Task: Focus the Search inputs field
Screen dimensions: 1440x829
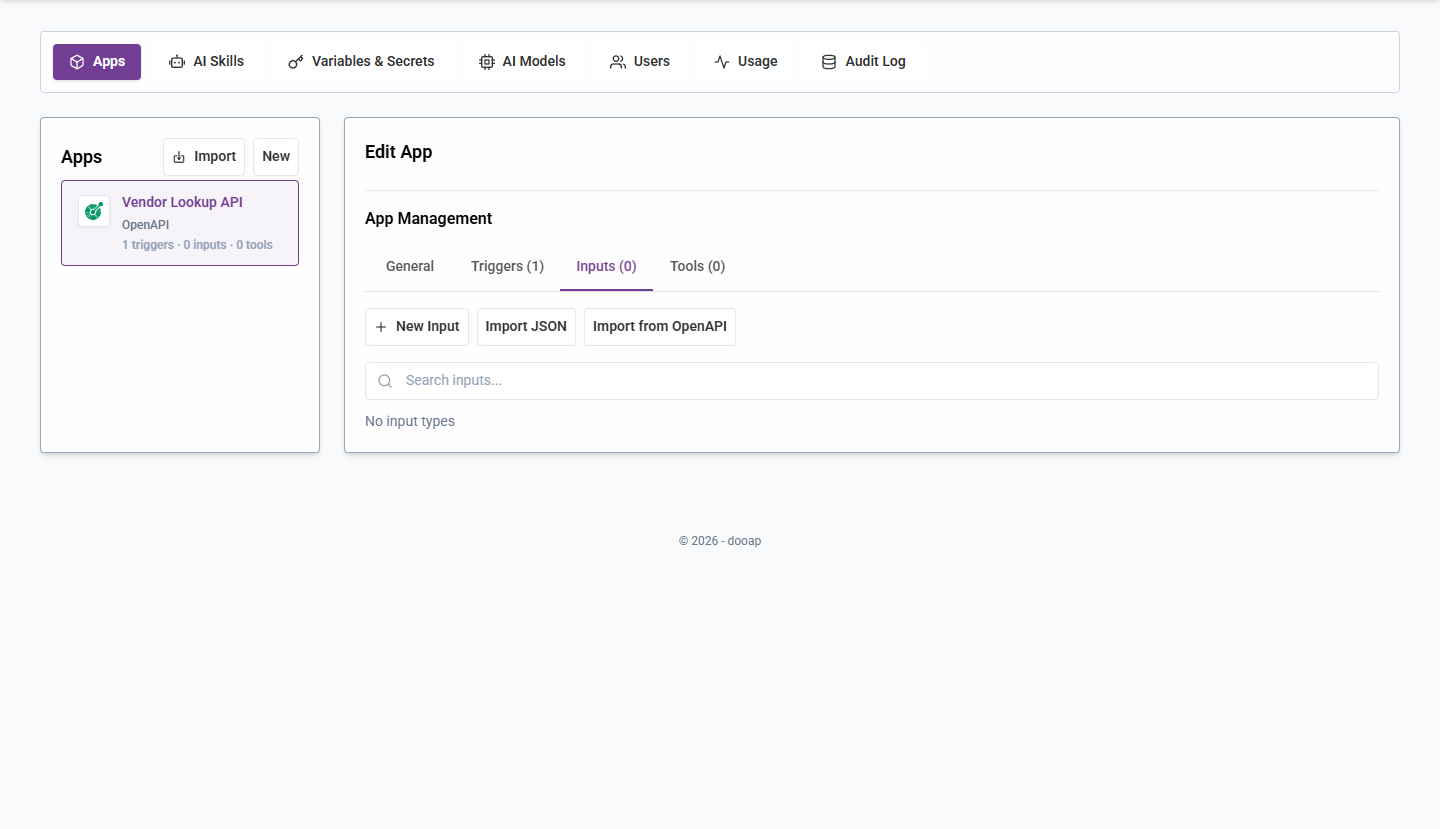Action: tap(872, 381)
